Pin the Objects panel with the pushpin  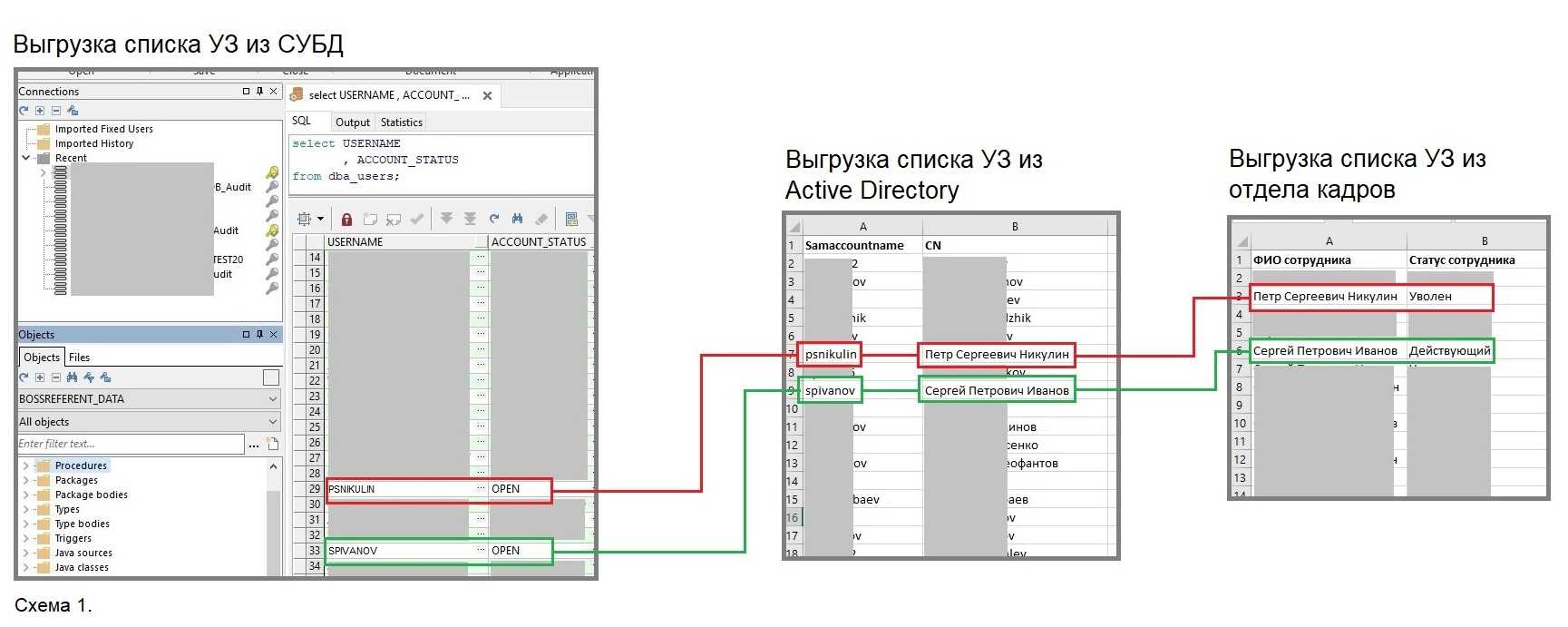coord(259,335)
